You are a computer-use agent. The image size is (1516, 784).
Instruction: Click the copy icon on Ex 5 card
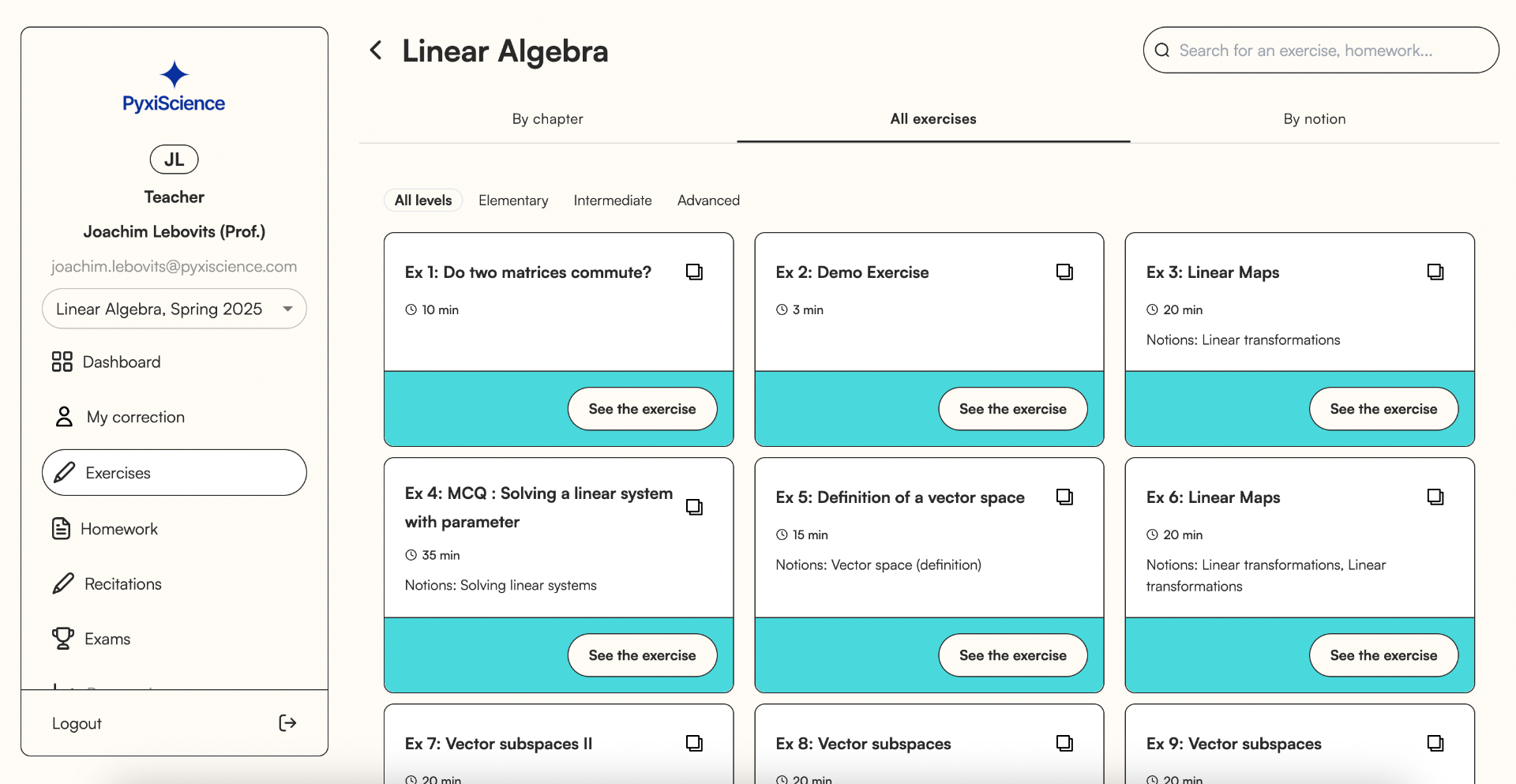1064,497
